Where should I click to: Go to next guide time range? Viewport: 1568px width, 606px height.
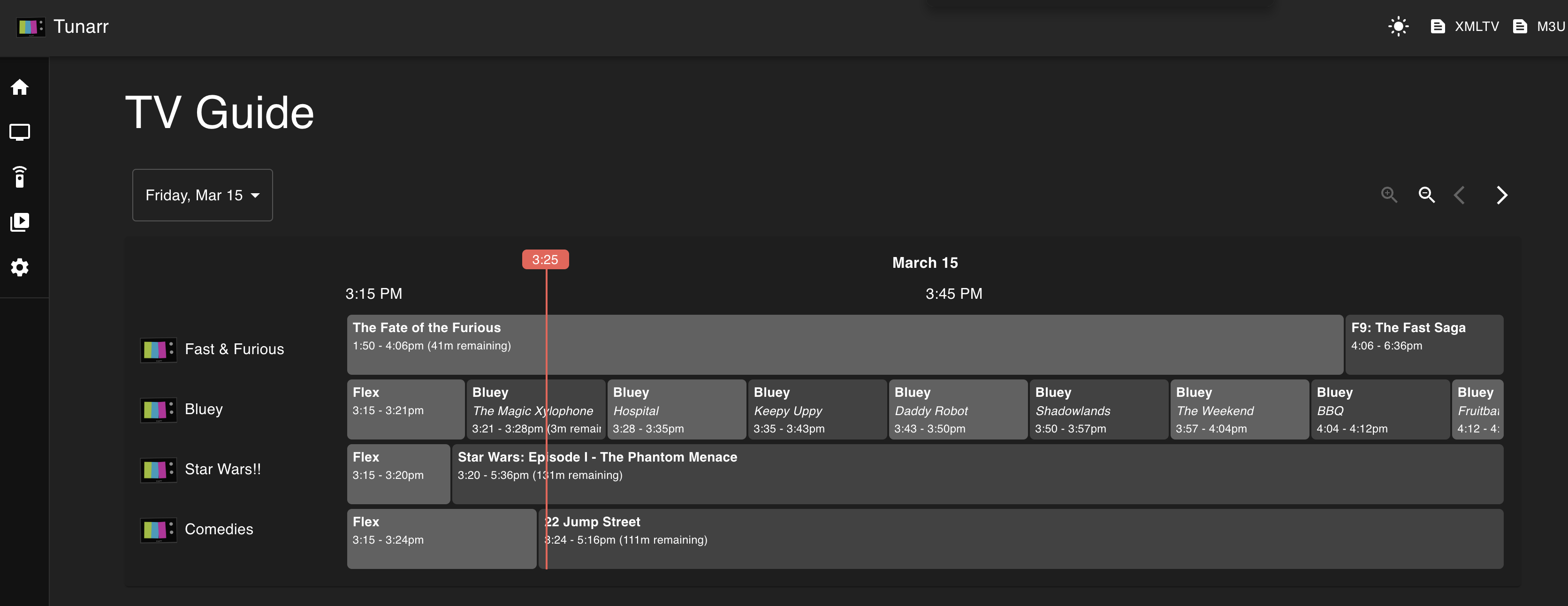(x=1501, y=195)
